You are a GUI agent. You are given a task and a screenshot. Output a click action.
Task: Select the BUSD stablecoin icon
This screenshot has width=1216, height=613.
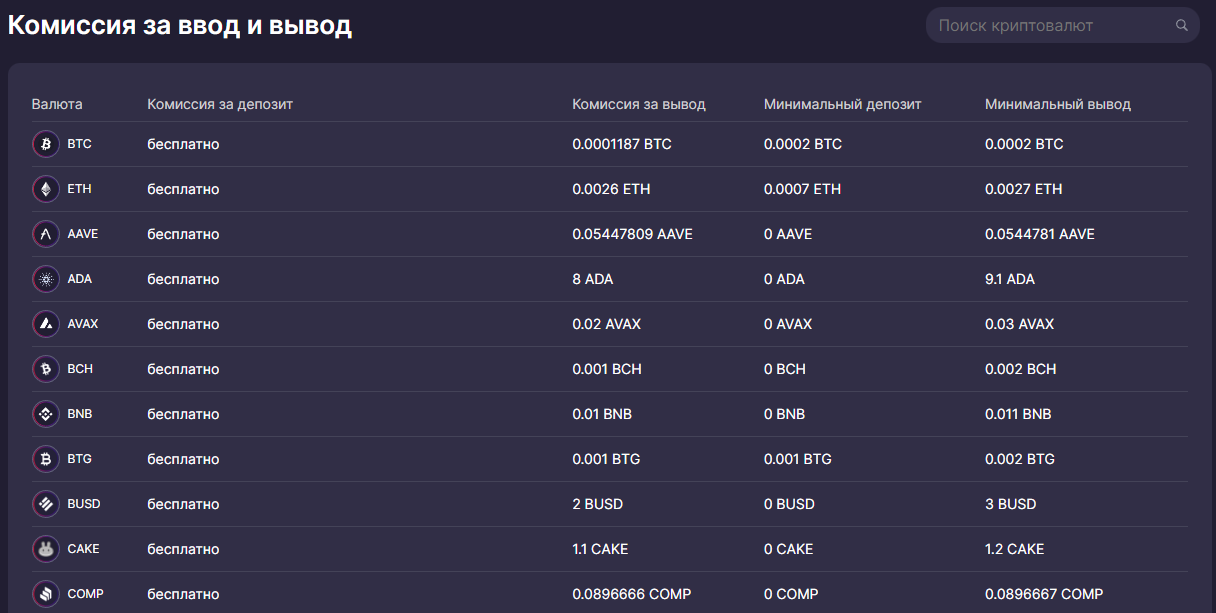(46, 504)
